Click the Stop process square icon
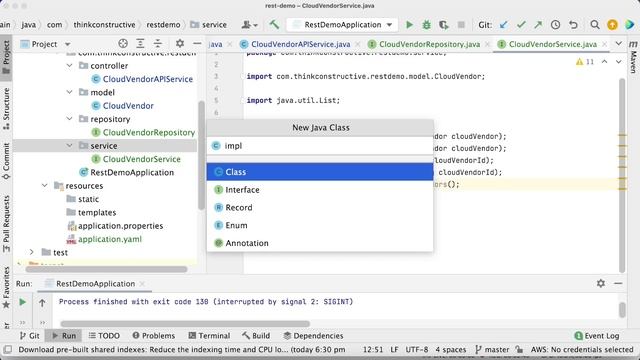Screen dimensions: 640x360 (x=461, y=25)
